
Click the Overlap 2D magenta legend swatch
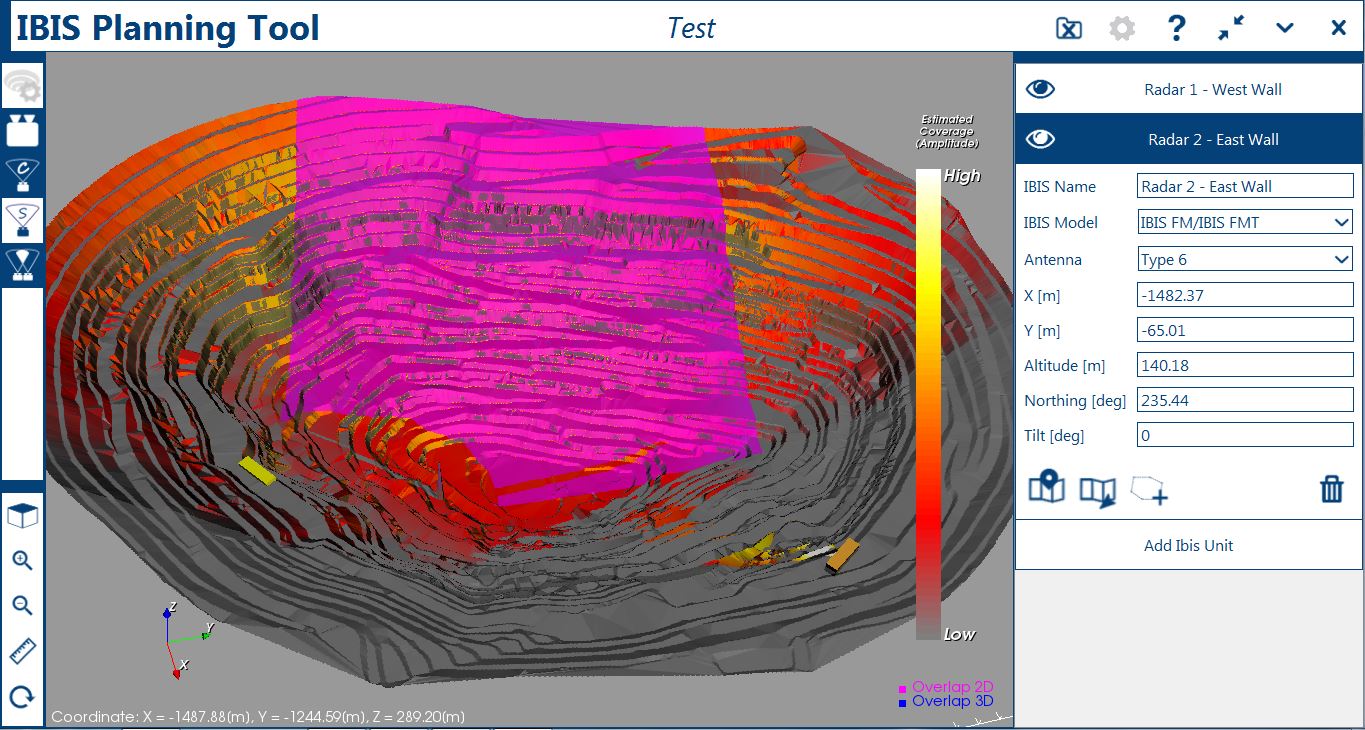pos(903,689)
